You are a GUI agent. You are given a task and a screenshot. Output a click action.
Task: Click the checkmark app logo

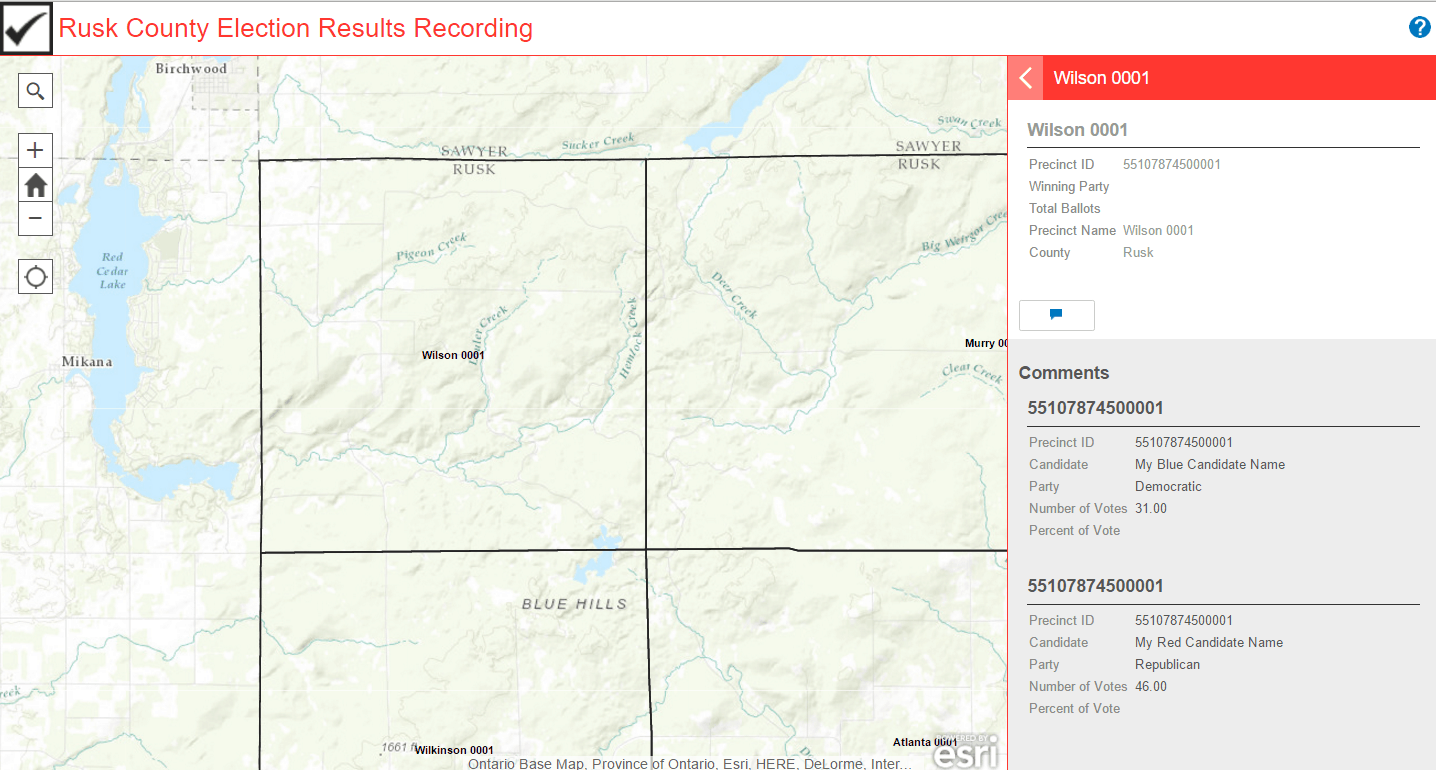[x=27, y=27]
